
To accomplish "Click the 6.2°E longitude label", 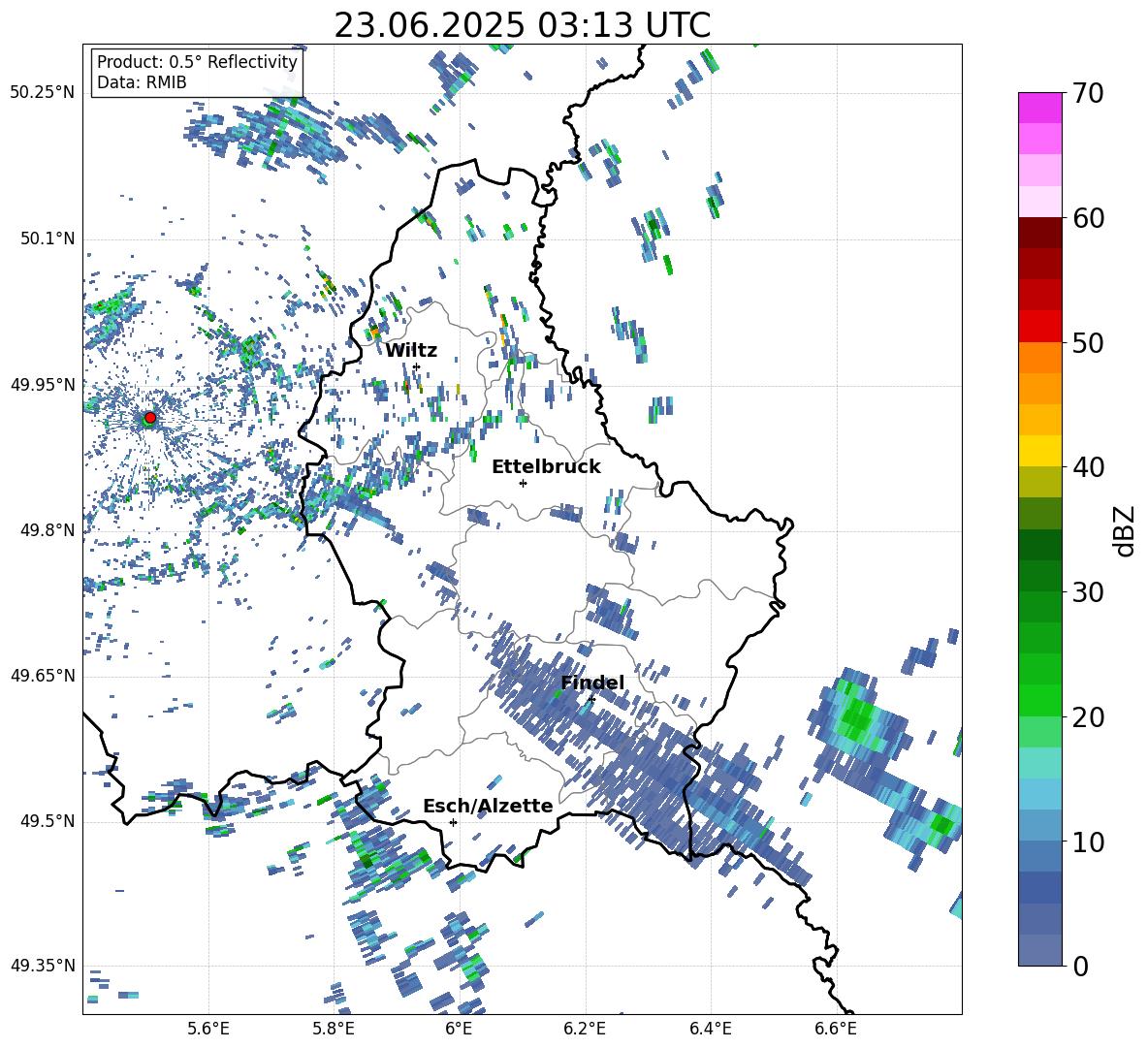I will click(585, 1029).
